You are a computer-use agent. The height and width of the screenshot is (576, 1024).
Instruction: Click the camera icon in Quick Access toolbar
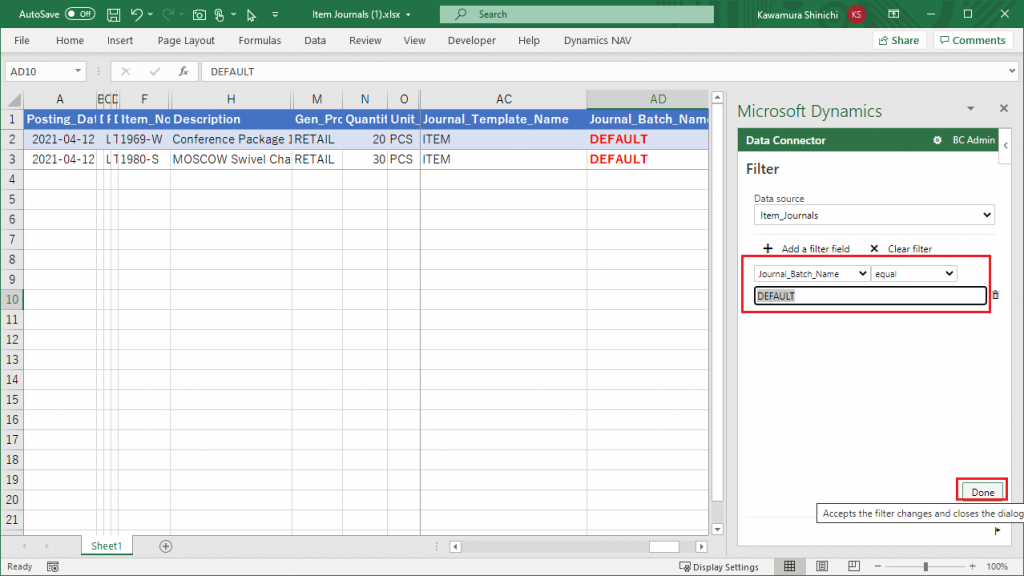pos(199,14)
